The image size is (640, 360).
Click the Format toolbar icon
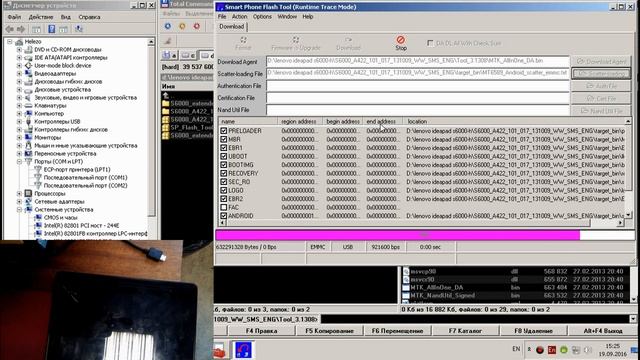243,40
